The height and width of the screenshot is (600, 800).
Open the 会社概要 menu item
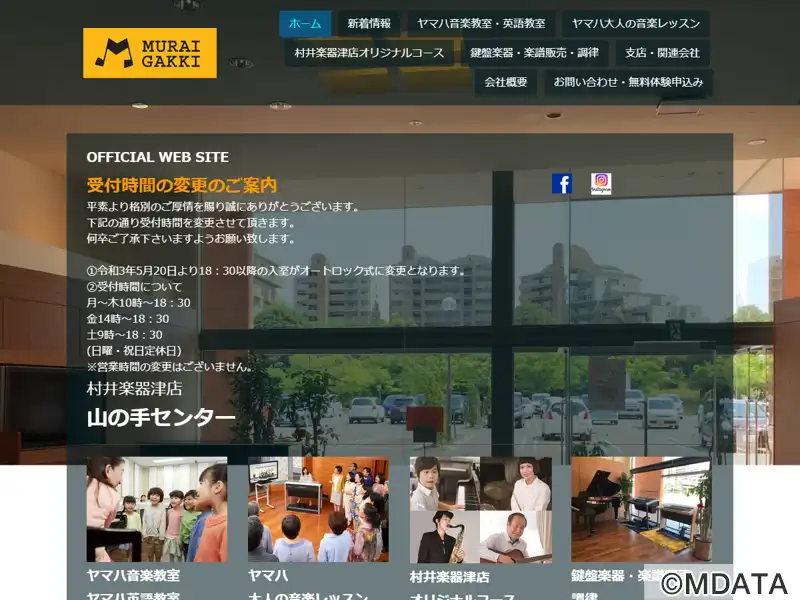coord(506,82)
